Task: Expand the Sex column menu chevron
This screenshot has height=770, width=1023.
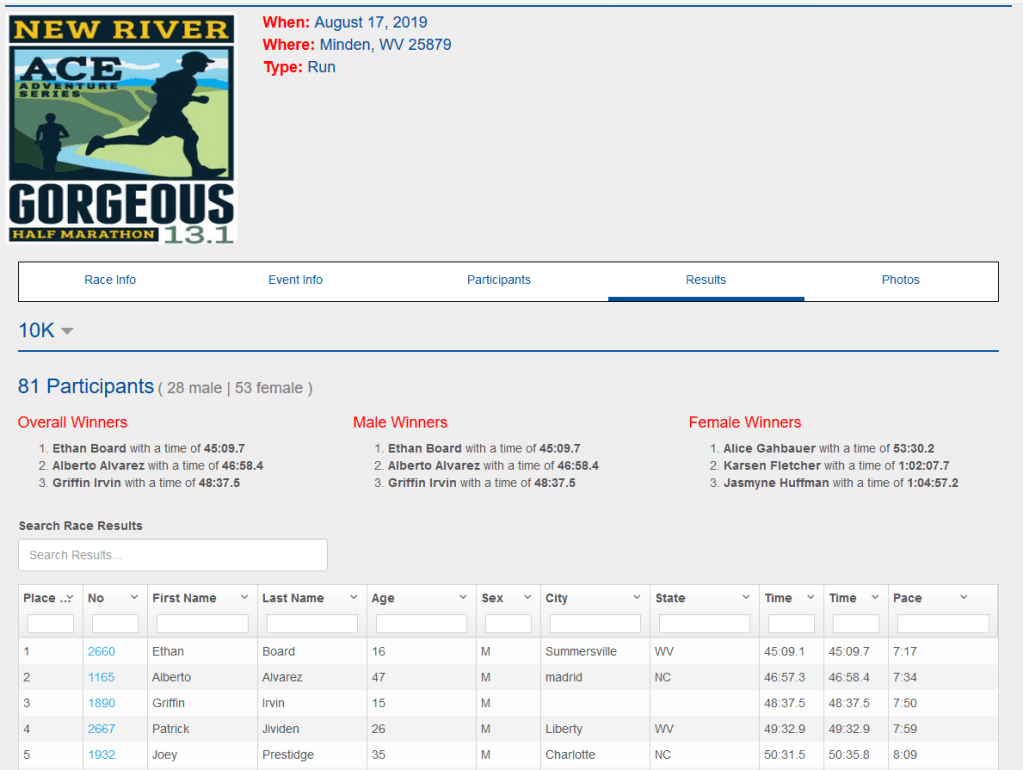Action: pos(527,598)
